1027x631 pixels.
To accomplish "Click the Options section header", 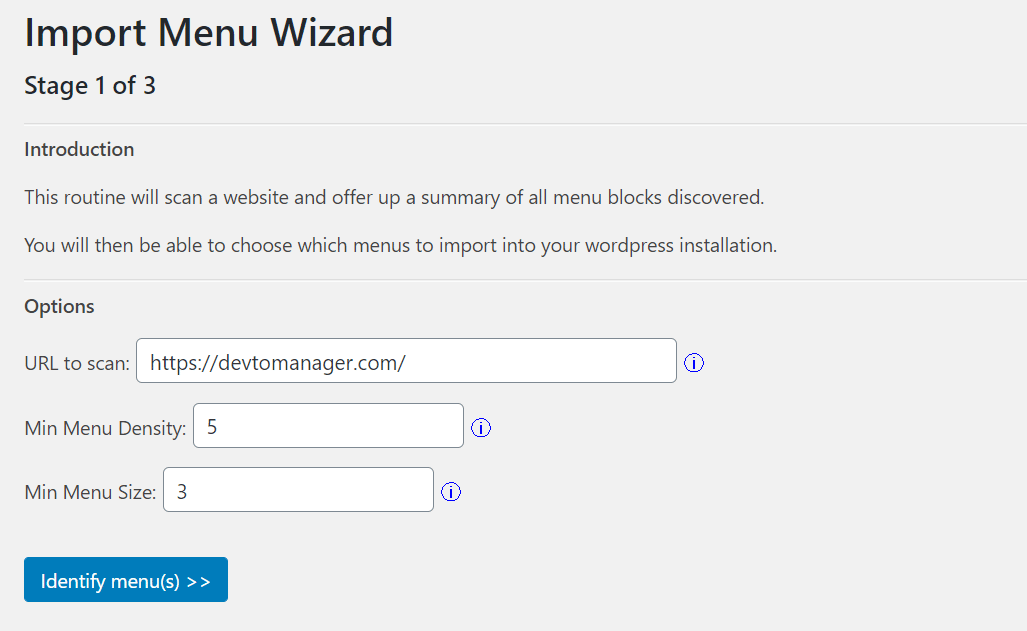I will [59, 306].
